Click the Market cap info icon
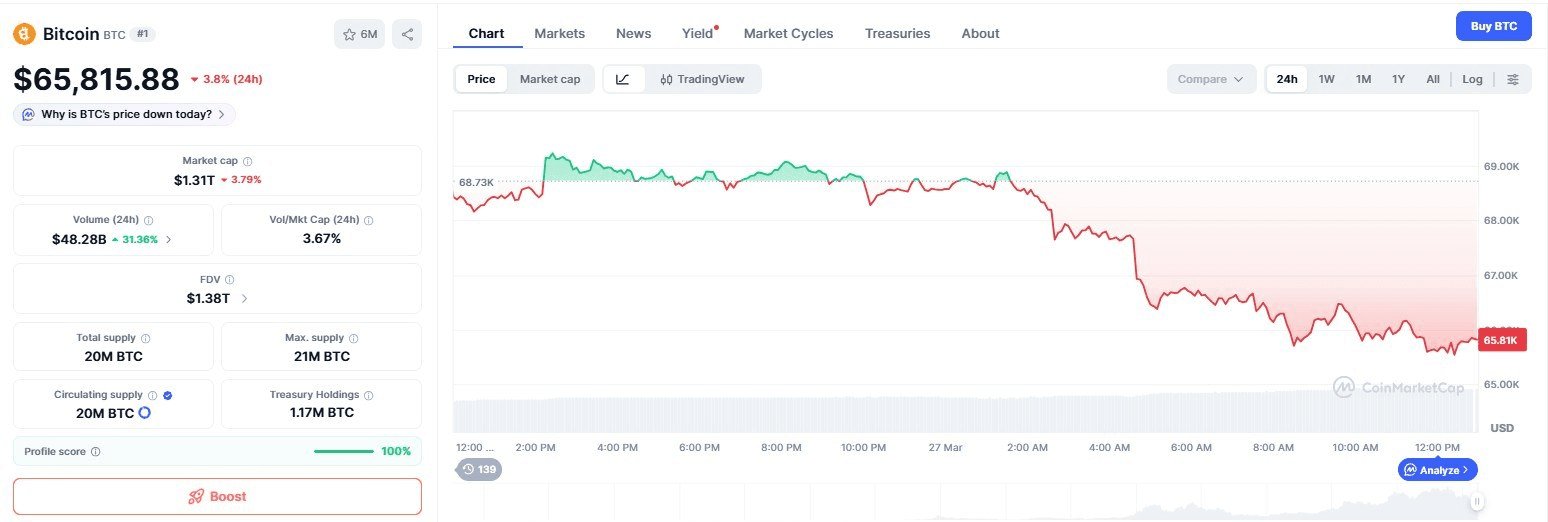The width and height of the screenshot is (1548, 522). coord(248,161)
